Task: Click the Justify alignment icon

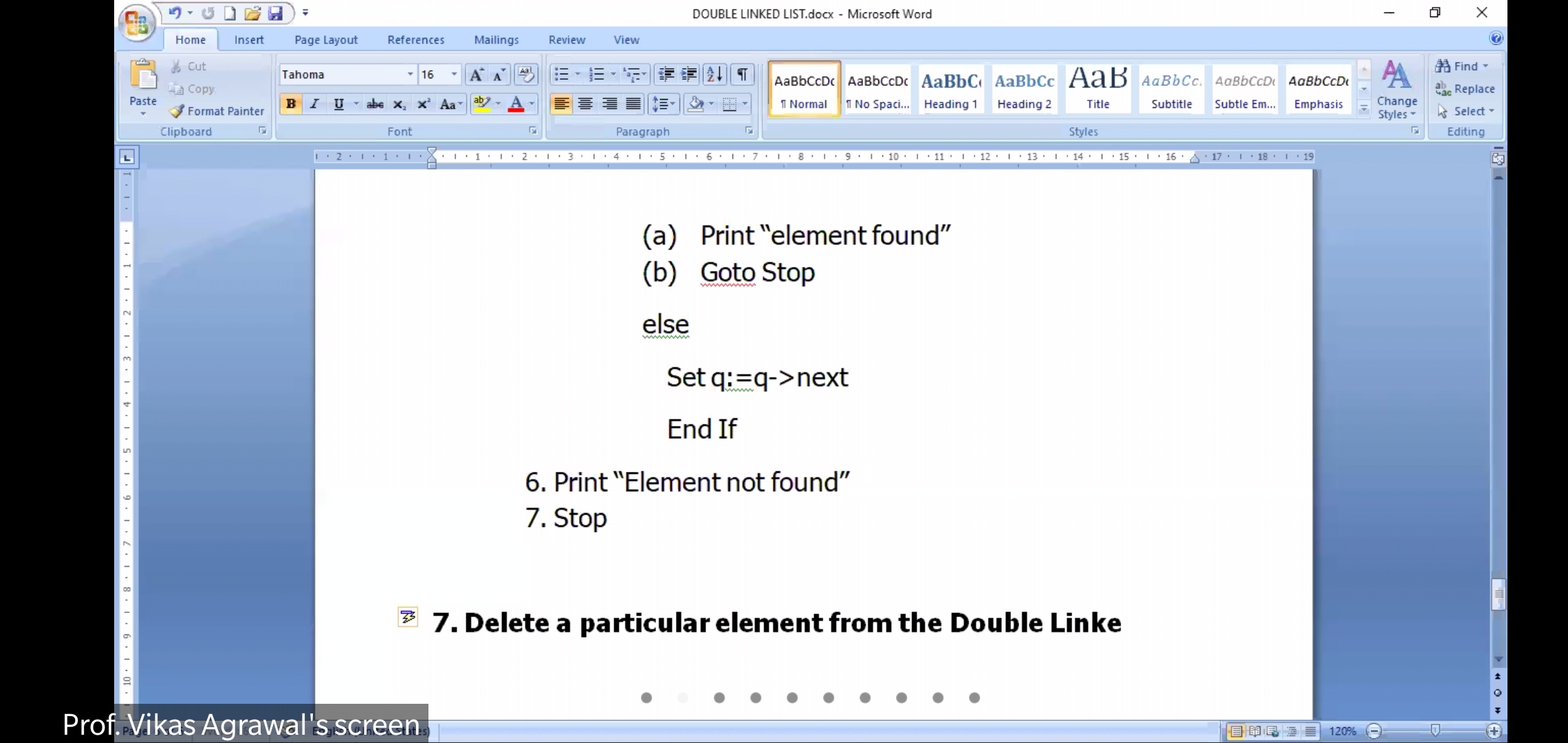Action: pyautogui.click(x=633, y=104)
